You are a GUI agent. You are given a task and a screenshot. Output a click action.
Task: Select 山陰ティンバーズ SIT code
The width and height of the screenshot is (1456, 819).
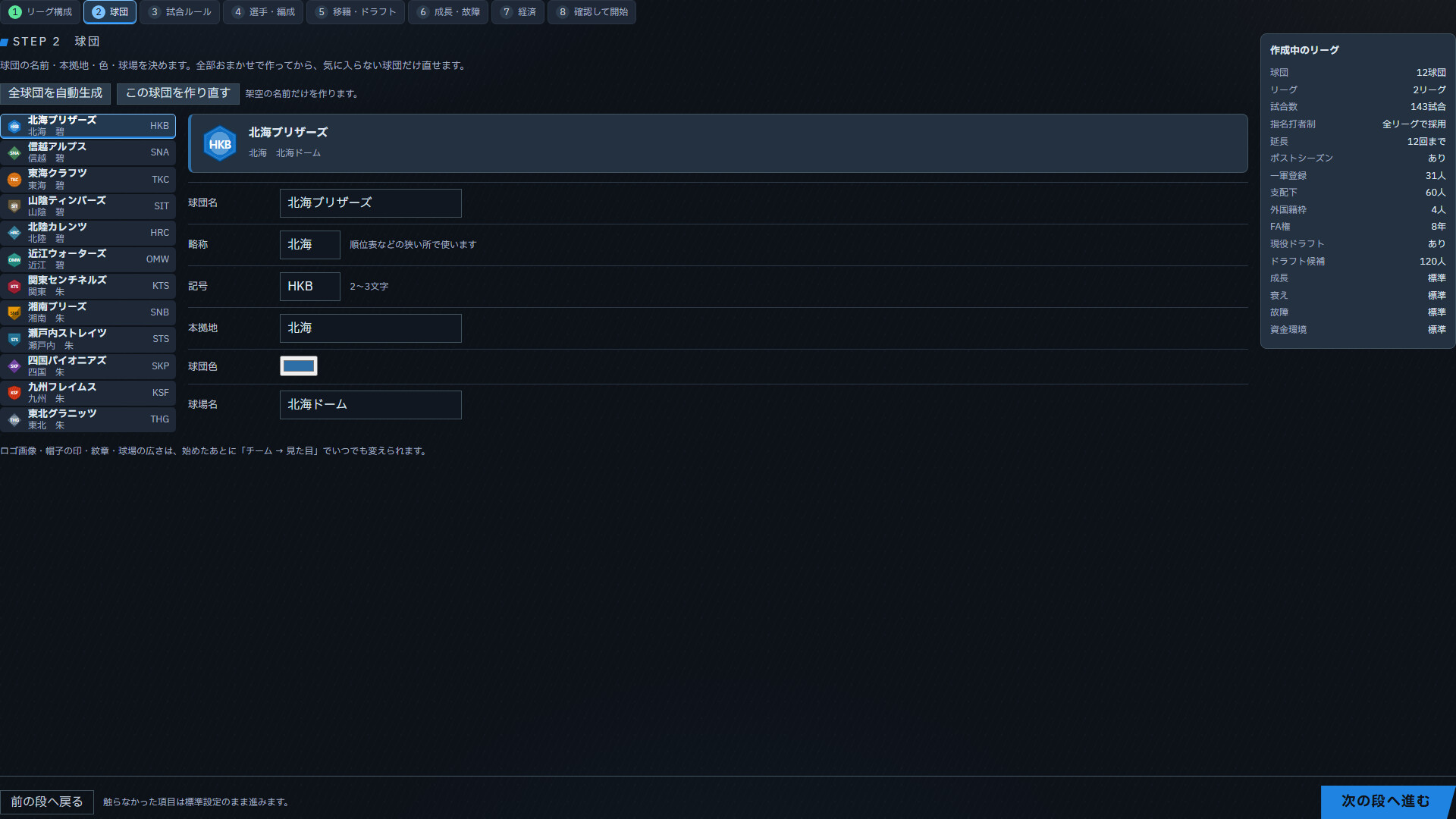[162, 206]
